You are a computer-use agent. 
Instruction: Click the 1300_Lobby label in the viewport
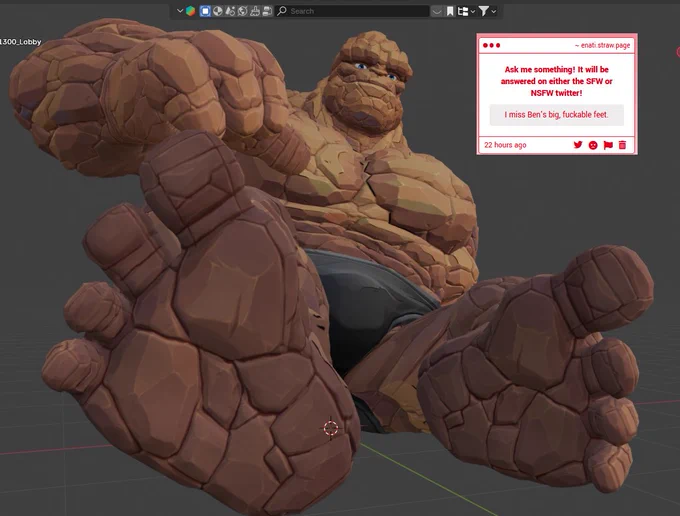click(20, 42)
